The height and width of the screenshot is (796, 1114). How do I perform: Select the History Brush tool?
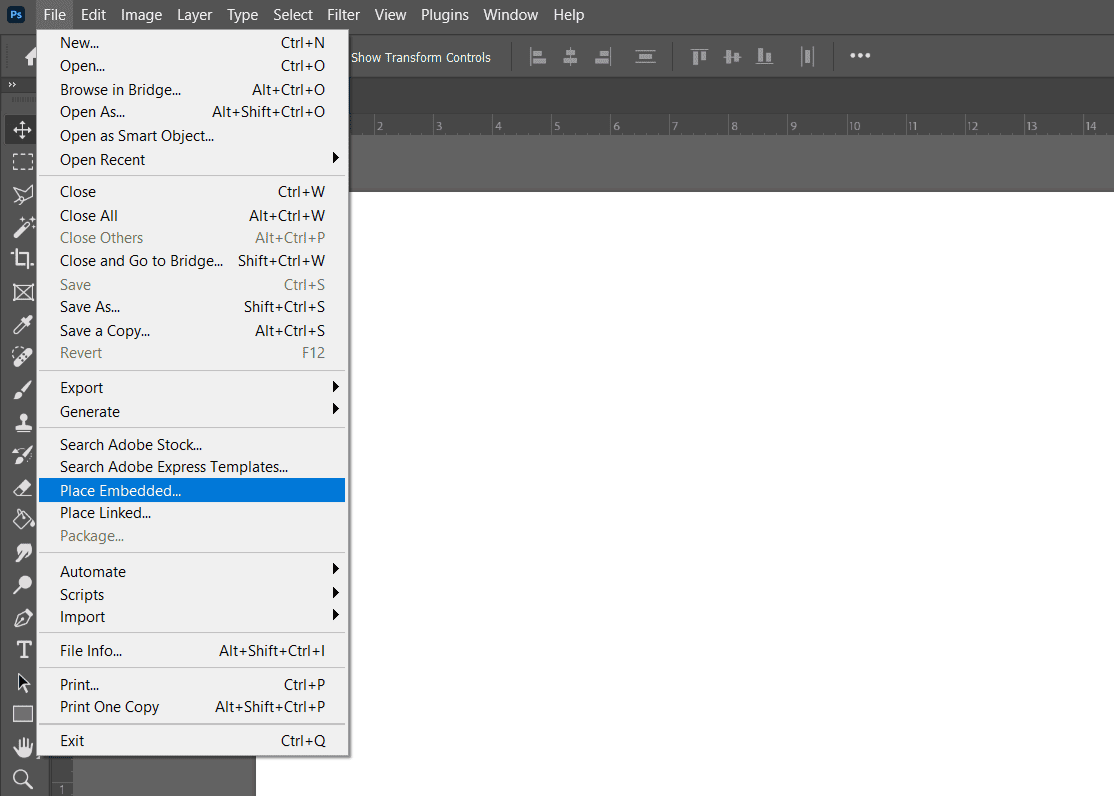pyautogui.click(x=23, y=455)
